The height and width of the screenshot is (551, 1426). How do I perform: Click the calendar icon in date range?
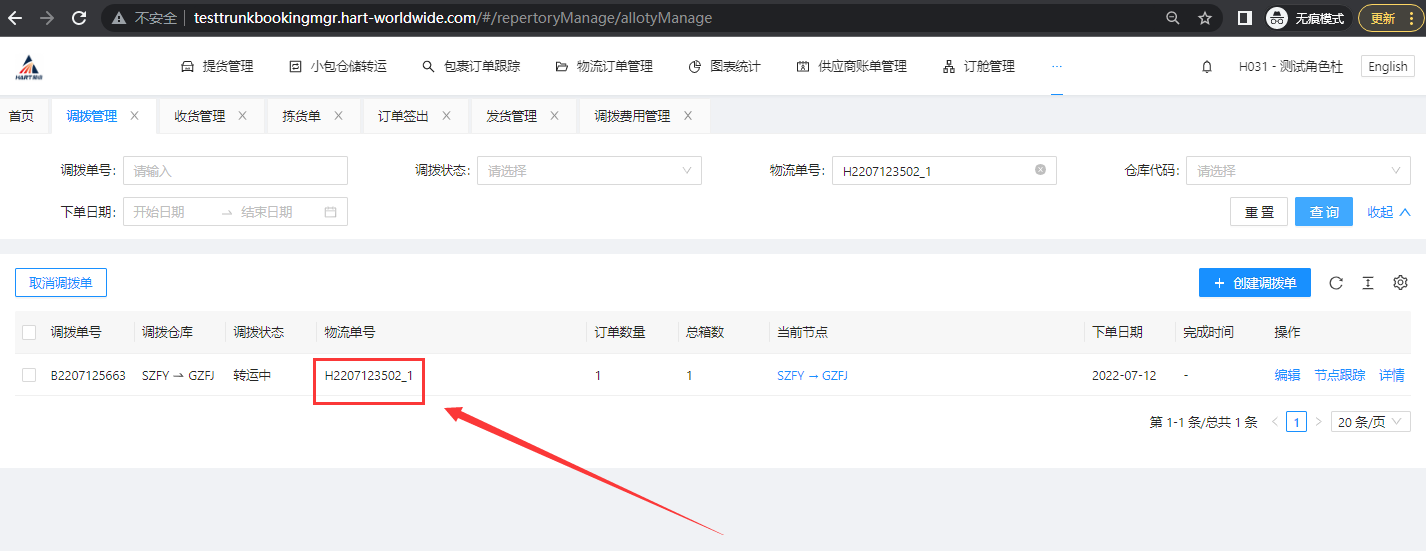330,212
